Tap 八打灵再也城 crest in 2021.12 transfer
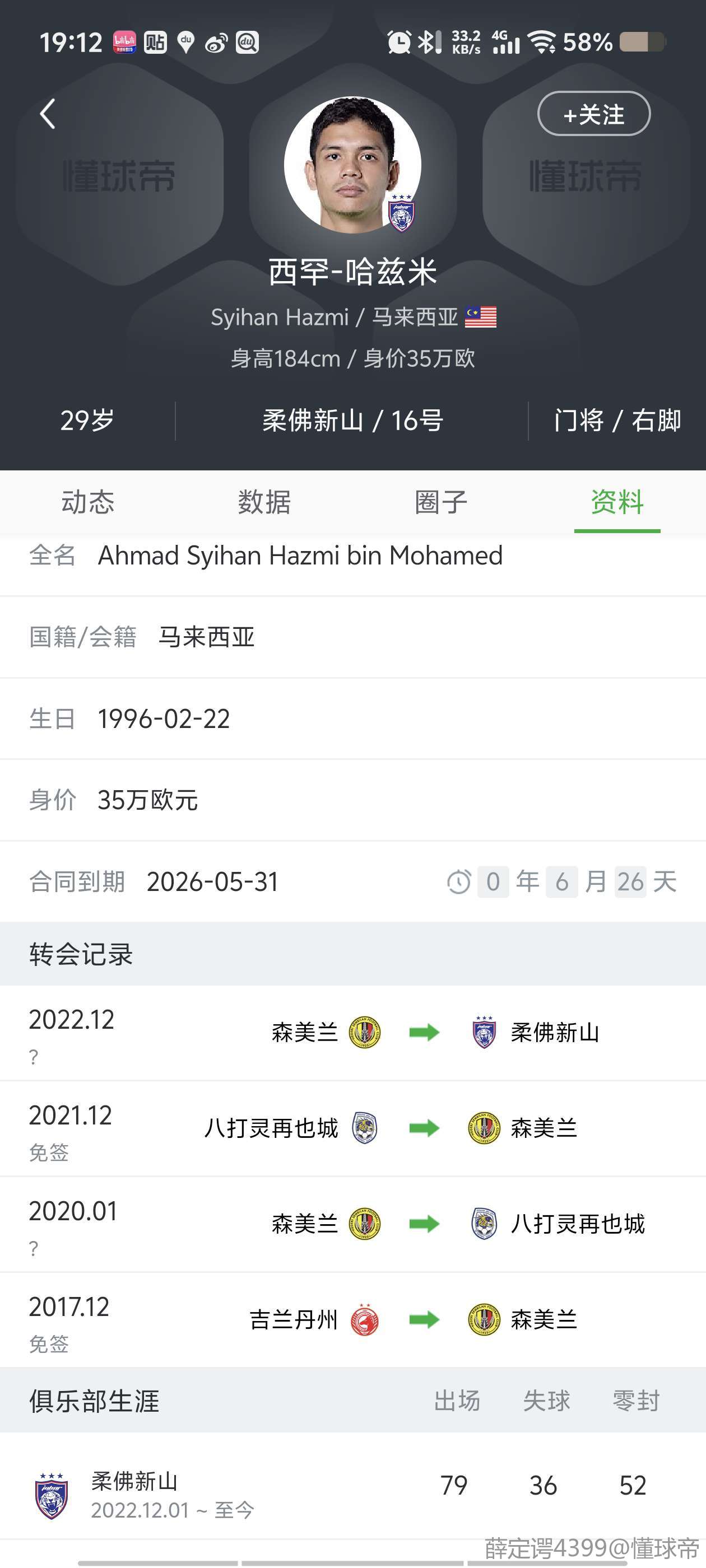This screenshot has width=706, height=1568. pyautogui.click(x=364, y=1128)
